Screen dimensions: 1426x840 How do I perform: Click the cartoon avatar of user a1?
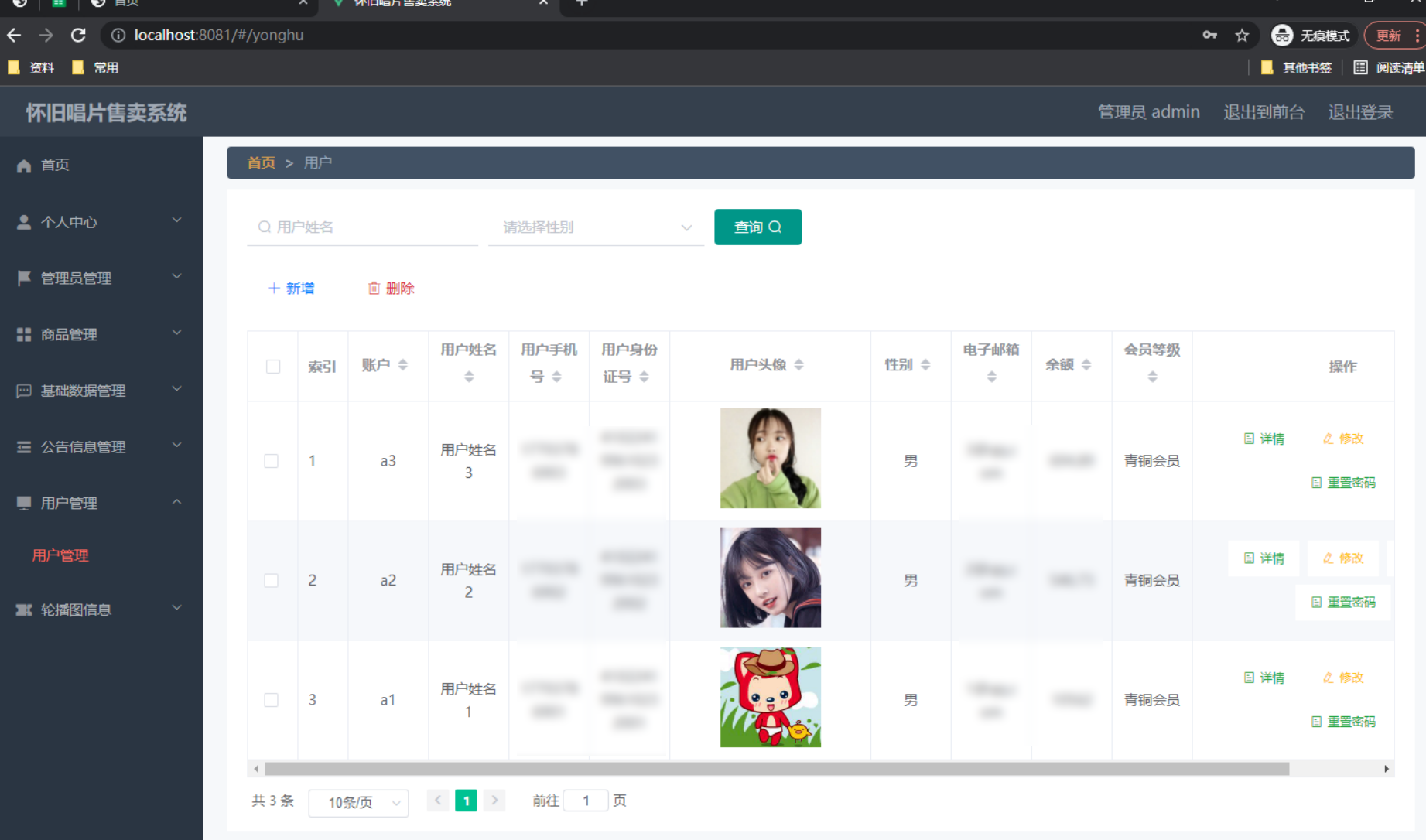pos(771,697)
